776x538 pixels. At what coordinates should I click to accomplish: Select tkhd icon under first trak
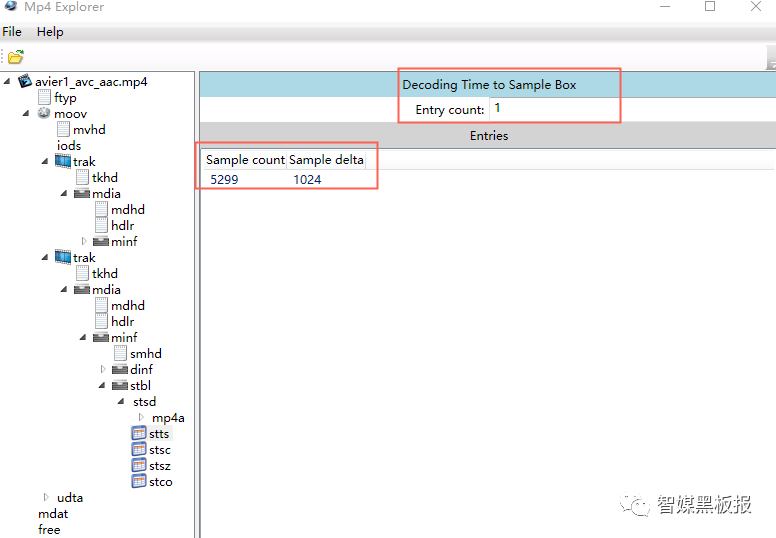pyautogui.click(x=82, y=177)
